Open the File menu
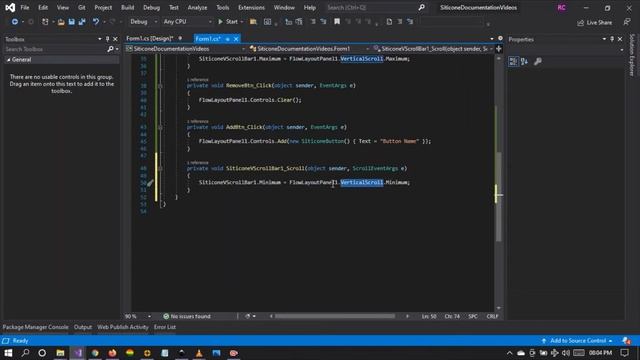Image resolution: width=640 pixels, height=360 pixels. point(24,7)
